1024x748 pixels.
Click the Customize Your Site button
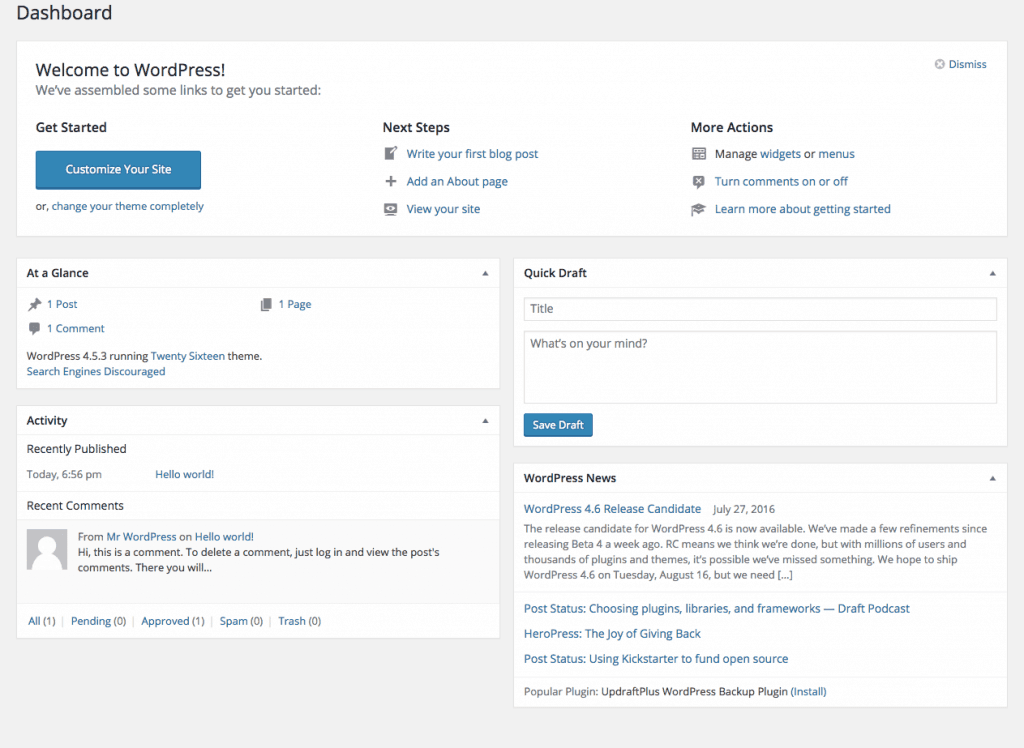[x=118, y=170]
